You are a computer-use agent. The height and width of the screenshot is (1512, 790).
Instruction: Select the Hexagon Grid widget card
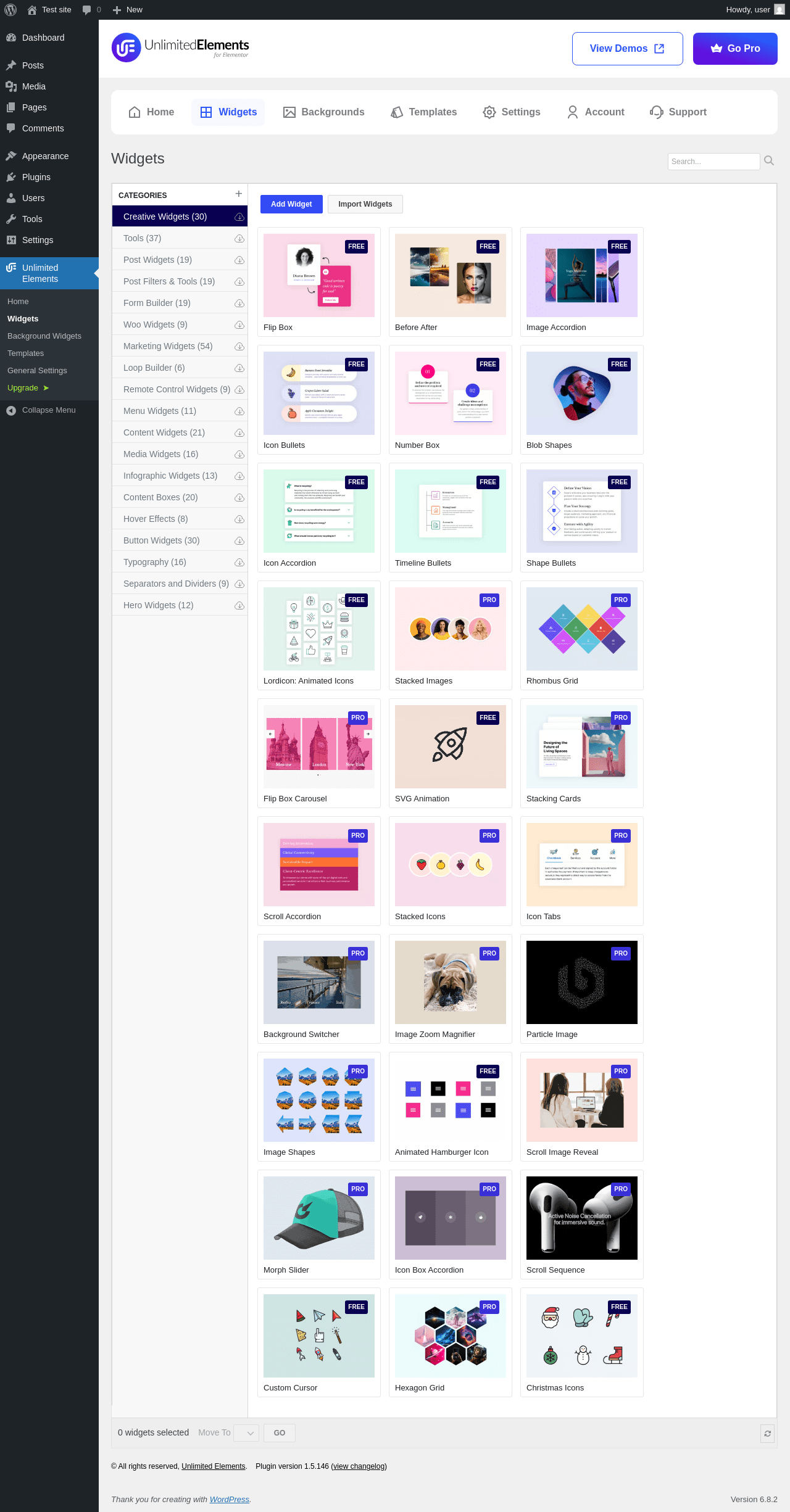(x=451, y=1342)
